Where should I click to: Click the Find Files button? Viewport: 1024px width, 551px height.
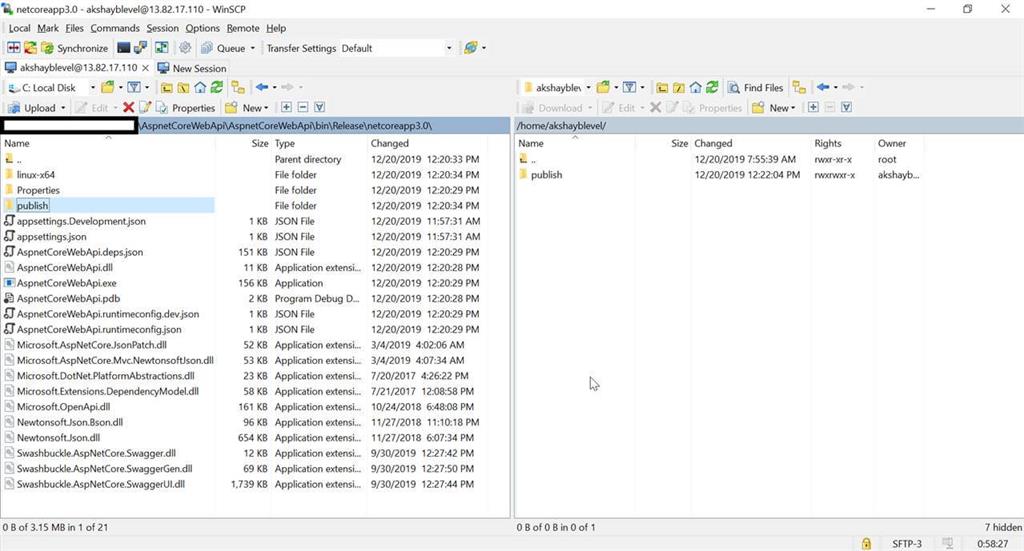tap(756, 87)
